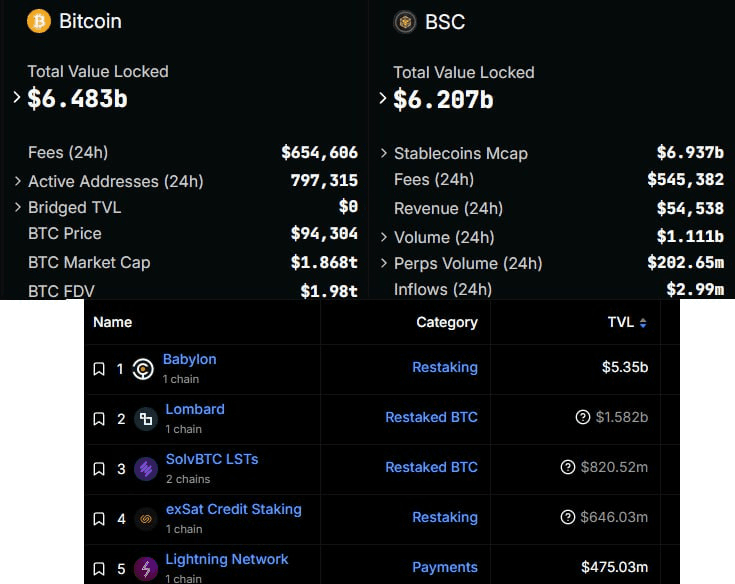Select the BSC Fees value $545,382
Screen dimensions: 735x584
click(x=686, y=179)
